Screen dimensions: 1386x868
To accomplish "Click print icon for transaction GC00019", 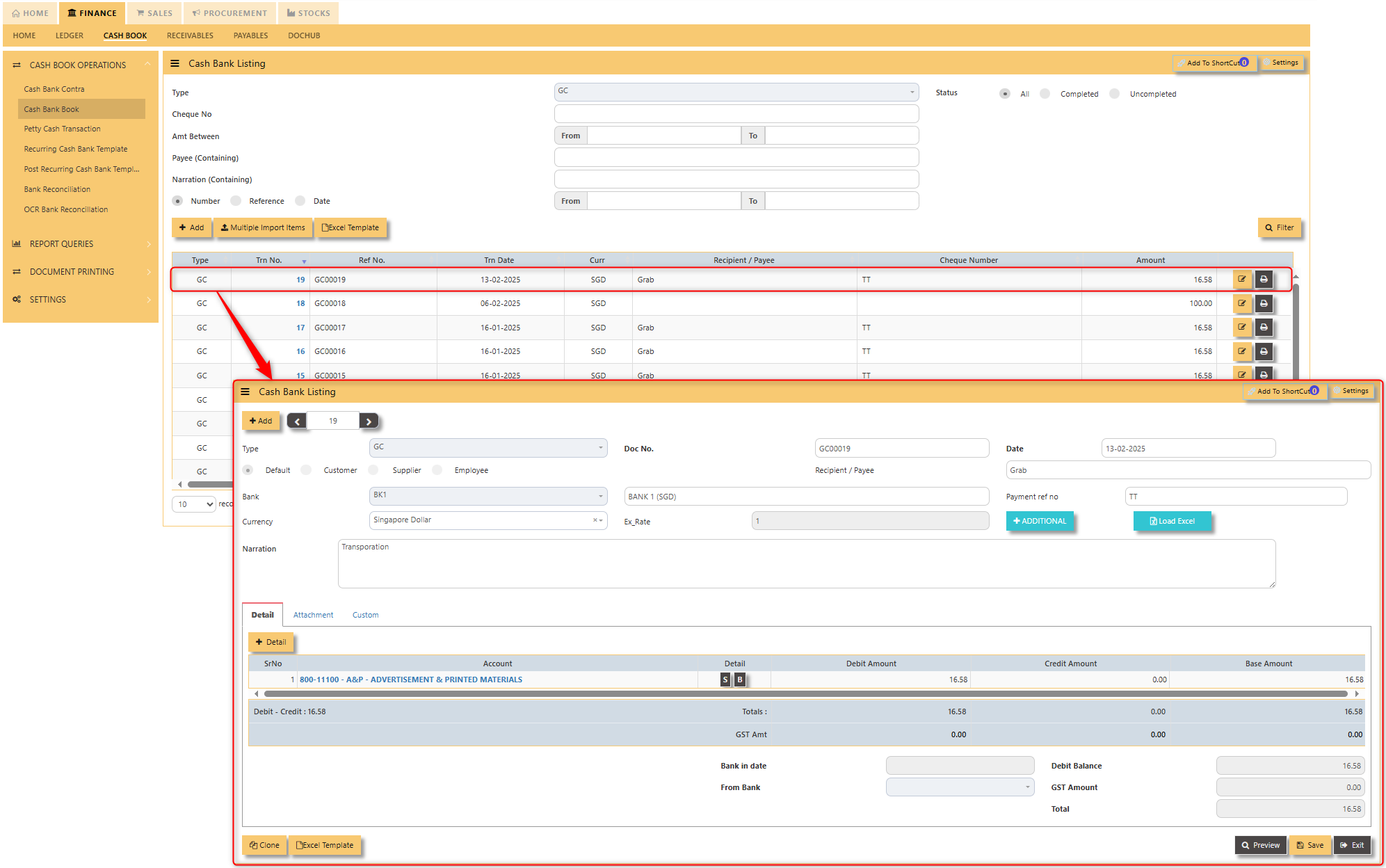I will (x=1264, y=280).
